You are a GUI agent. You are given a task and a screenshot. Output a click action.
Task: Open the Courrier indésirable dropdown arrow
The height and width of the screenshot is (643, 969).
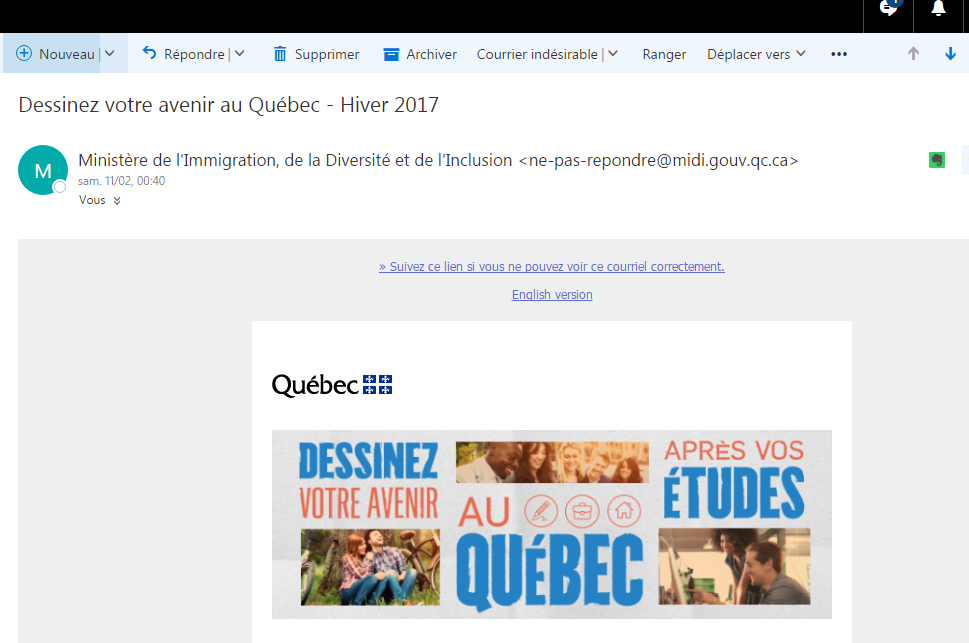pos(613,54)
